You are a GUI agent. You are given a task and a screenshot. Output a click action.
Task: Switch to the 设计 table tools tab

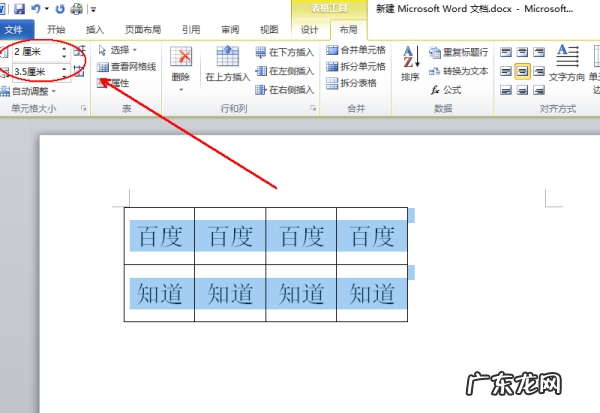click(309, 29)
